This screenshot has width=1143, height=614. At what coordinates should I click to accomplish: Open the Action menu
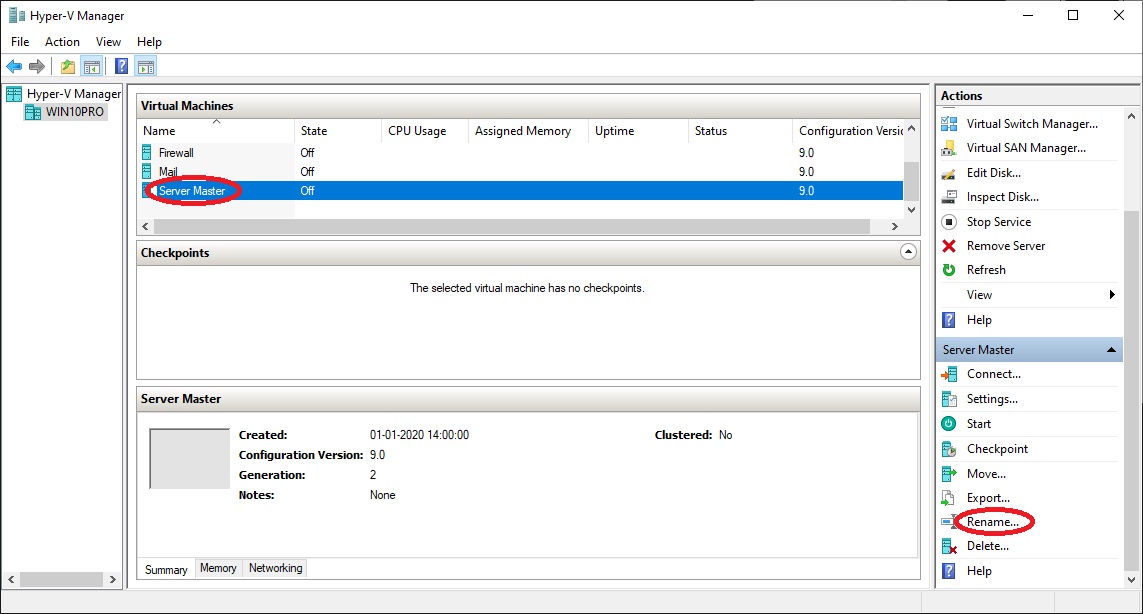point(62,42)
